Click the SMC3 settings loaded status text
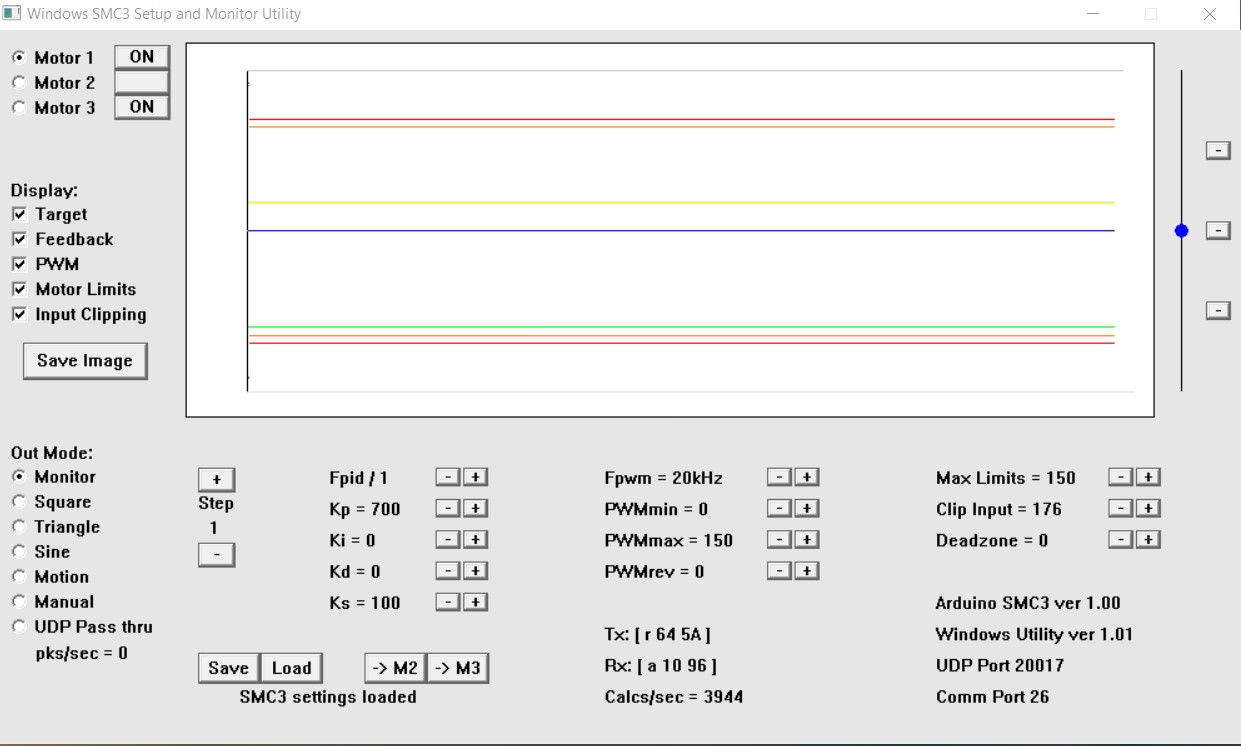 pyautogui.click(x=328, y=697)
